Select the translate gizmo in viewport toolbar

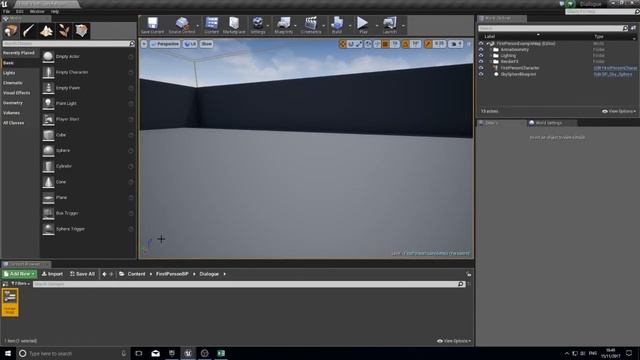(x=343, y=44)
